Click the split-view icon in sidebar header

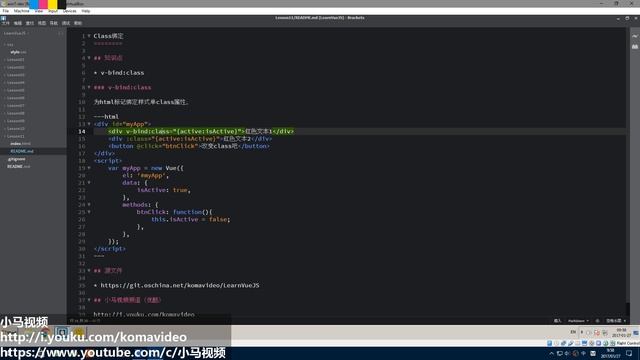60,33
